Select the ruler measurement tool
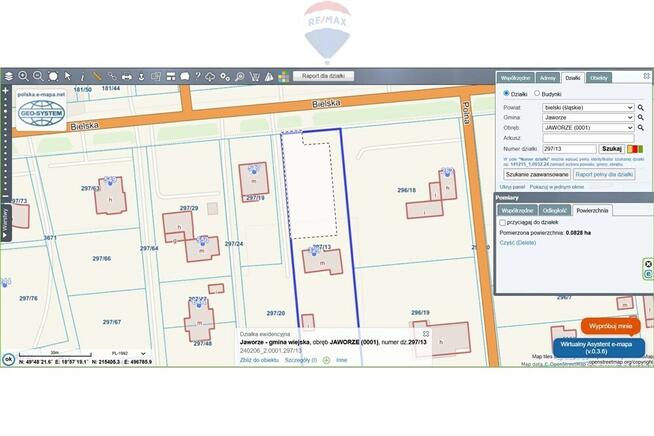This screenshot has height=436, width=654. [x=97, y=76]
